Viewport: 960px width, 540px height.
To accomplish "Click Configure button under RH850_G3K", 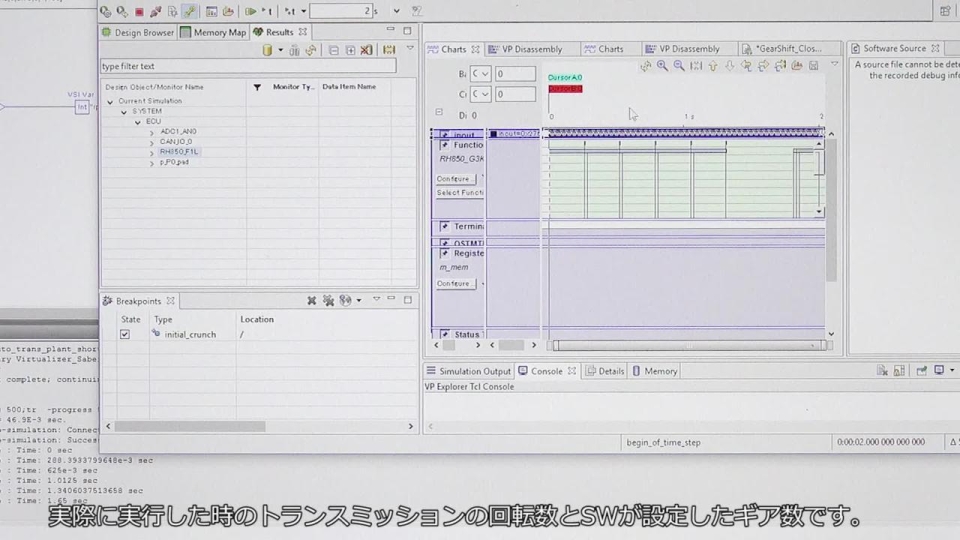I will (455, 179).
